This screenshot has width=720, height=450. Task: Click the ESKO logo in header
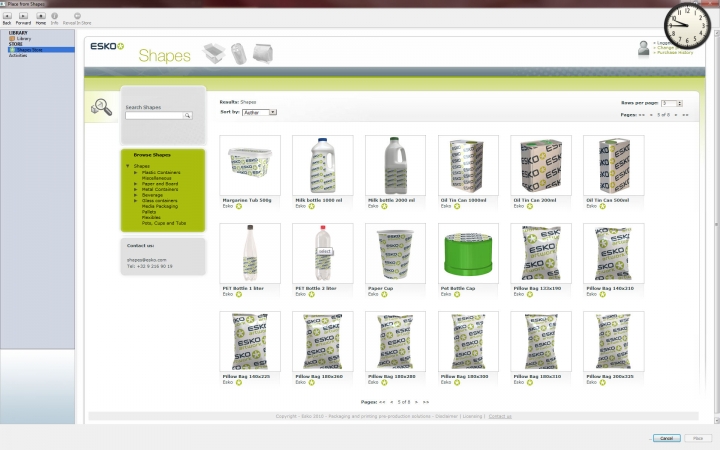[106, 47]
